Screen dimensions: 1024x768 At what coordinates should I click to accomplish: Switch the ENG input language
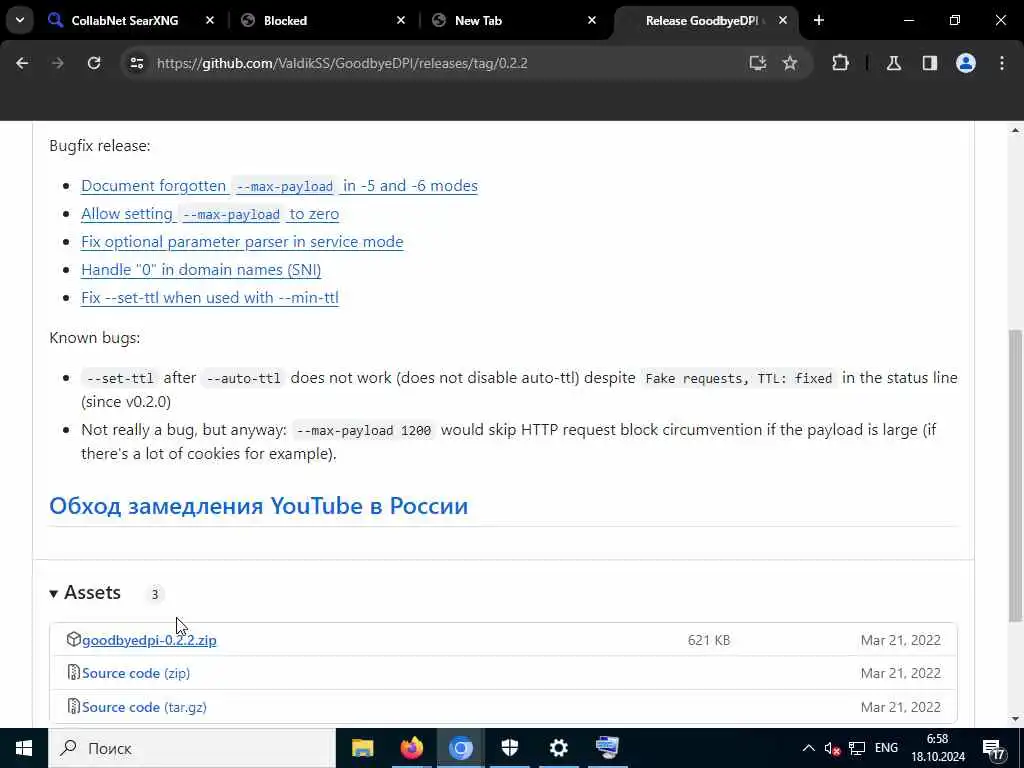coord(886,748)
